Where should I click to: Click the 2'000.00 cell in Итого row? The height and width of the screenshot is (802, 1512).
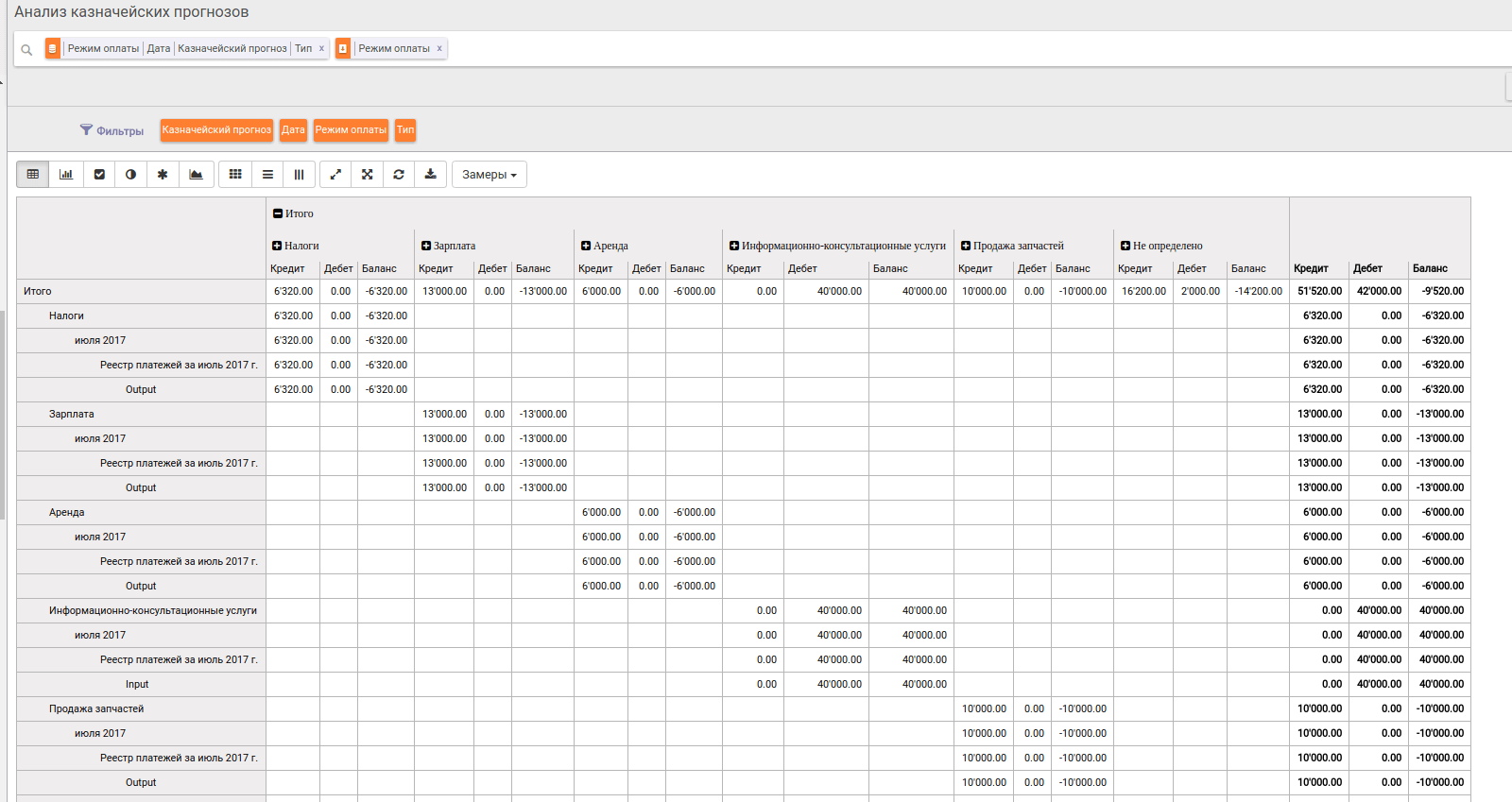[1200, 291]
